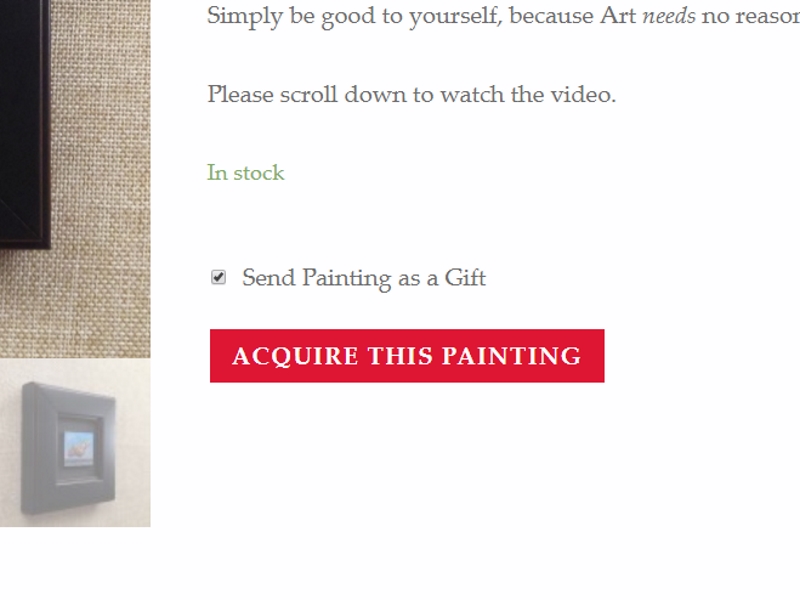Open the gray framed painting thumbnail
800x600 pixels.
click(75, 443)
